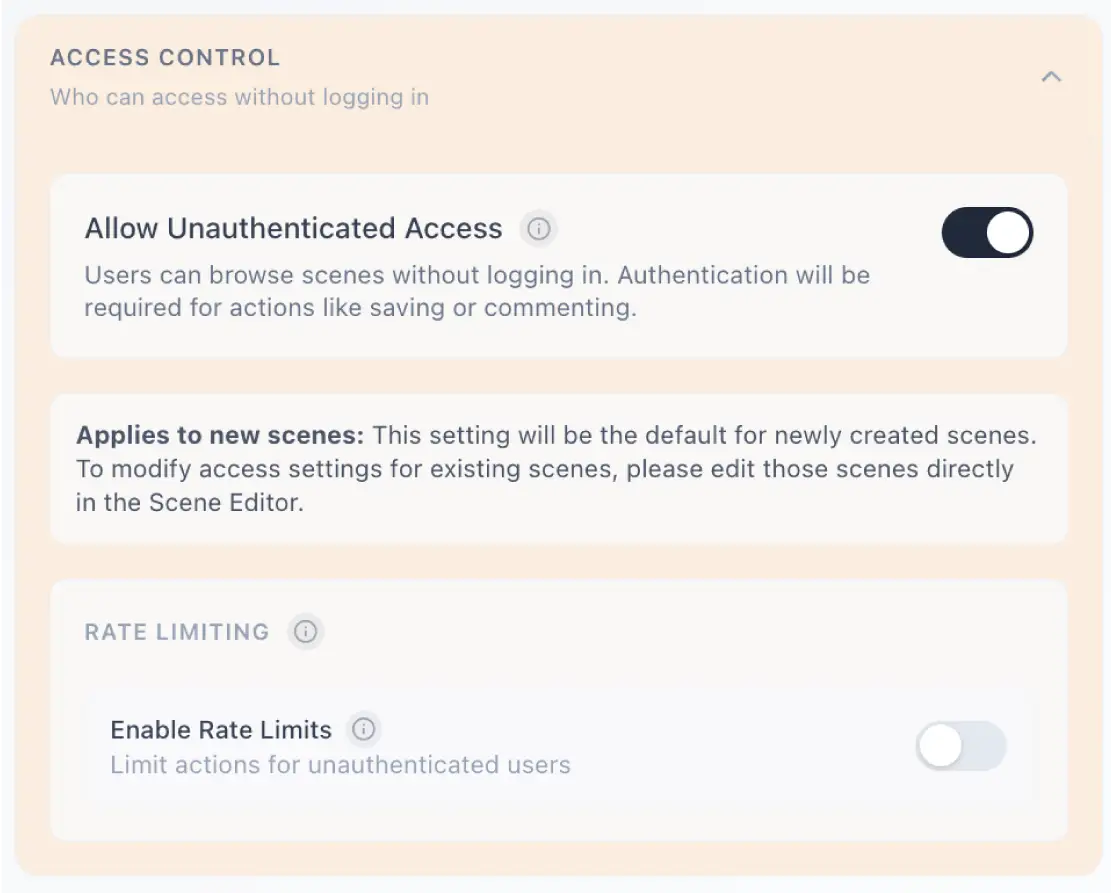Collapse the Access Control section chevron
This screenshot has height=893, width=1111.
click(x=1051, y=77)
